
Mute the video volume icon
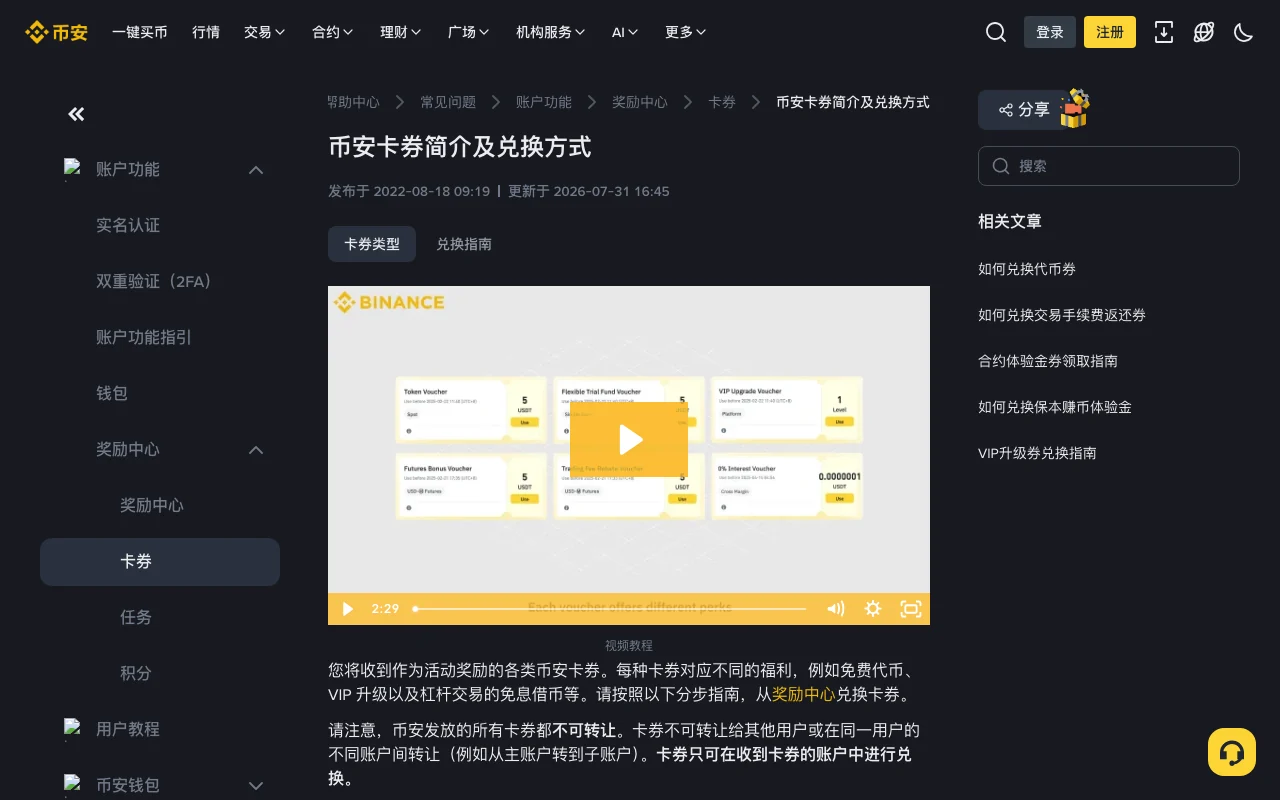coord(836,608)
